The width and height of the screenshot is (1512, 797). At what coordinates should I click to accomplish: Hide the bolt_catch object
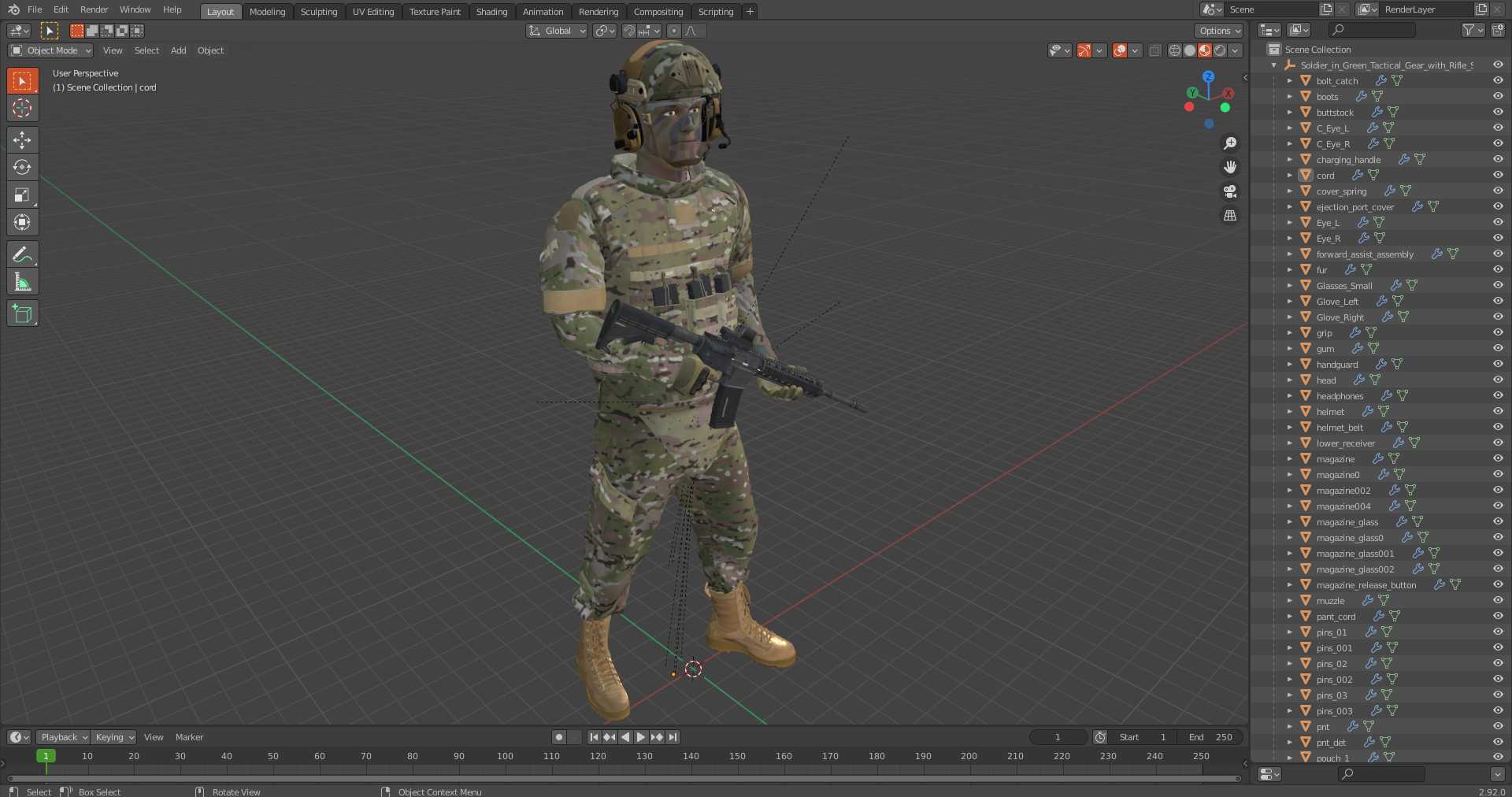click(x=1498, y=80)
